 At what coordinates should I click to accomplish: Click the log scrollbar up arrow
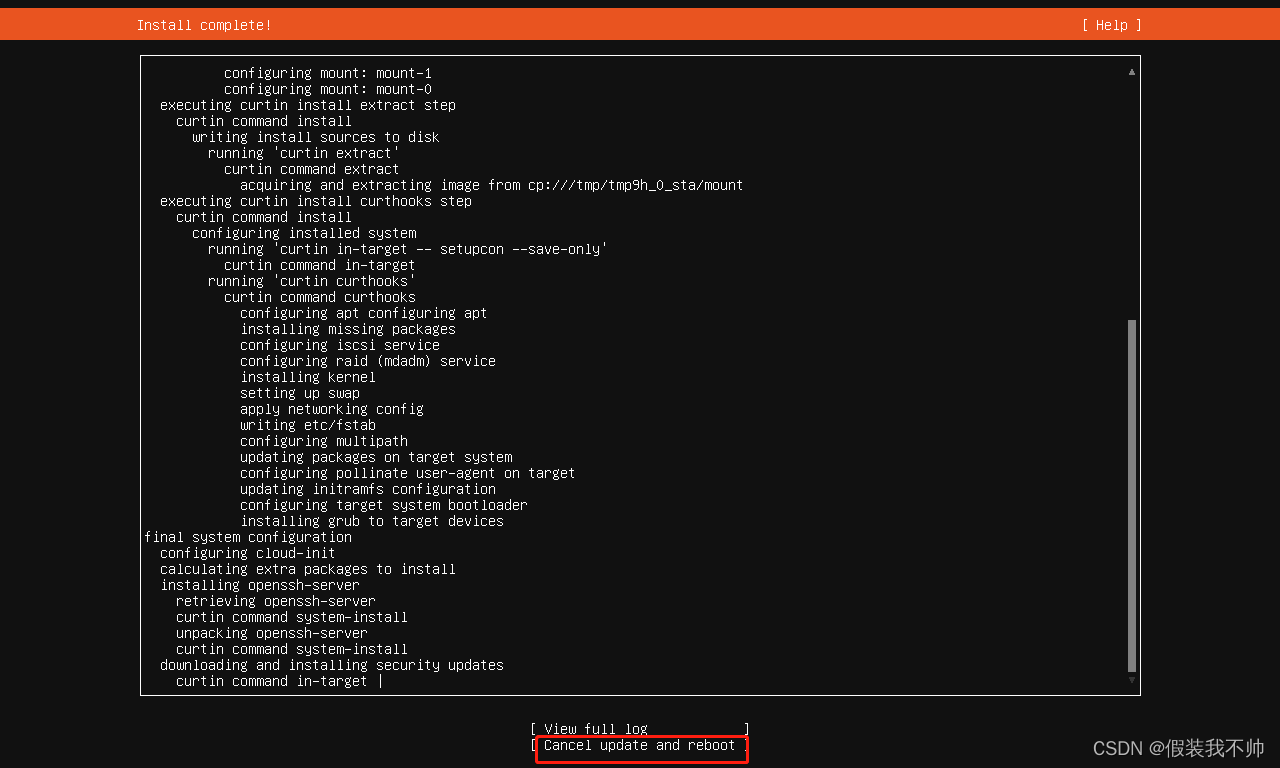pyautogui.click(x=1132, y=72)
